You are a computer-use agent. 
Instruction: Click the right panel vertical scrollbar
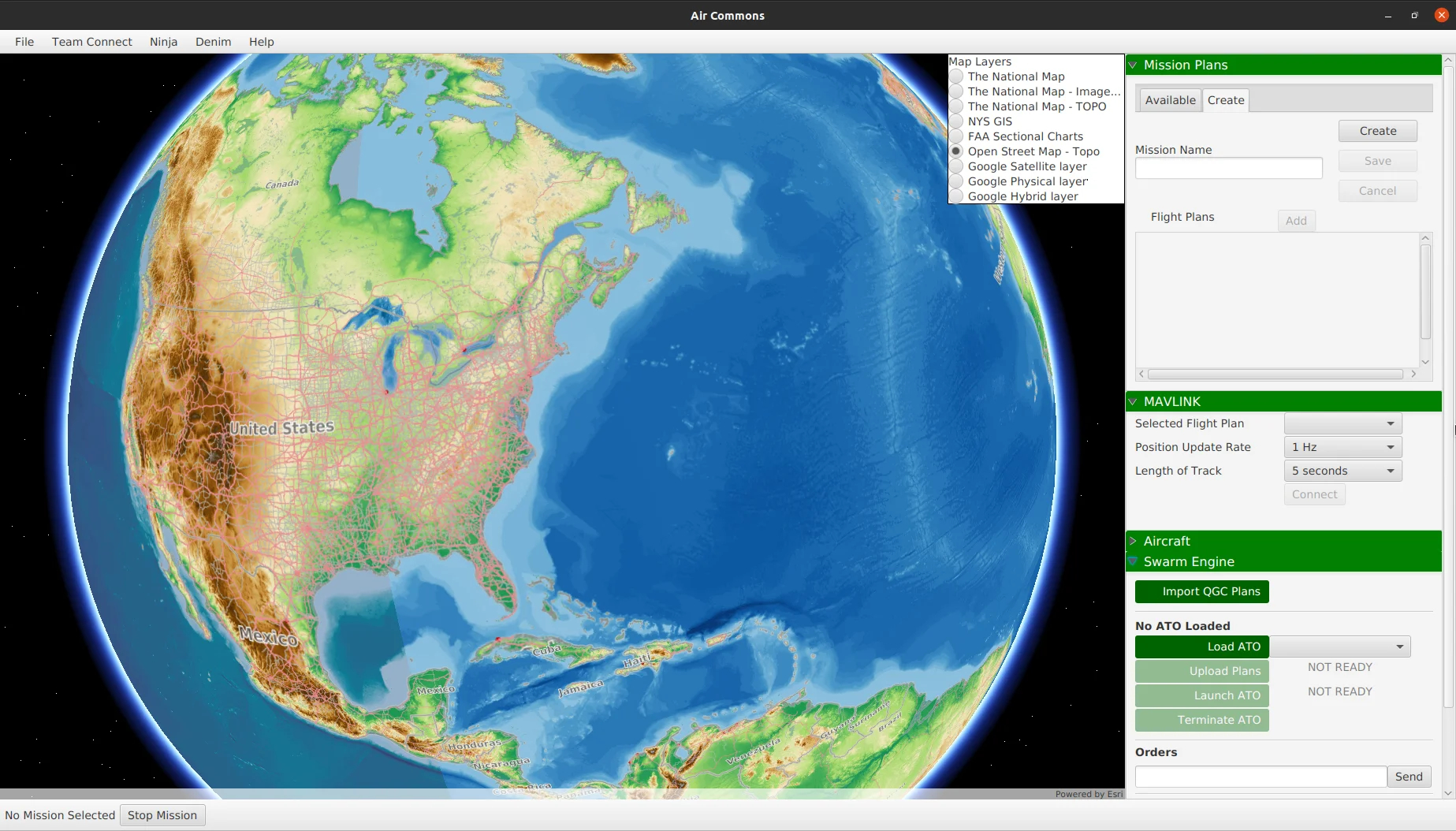point(1449,386)
